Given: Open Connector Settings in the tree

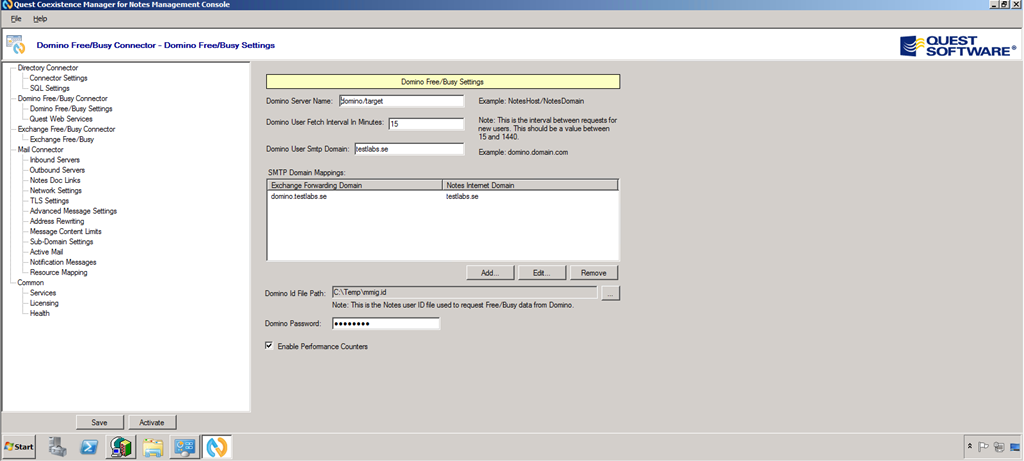Looking at the screenshot, I should click(x=58, y=78).
